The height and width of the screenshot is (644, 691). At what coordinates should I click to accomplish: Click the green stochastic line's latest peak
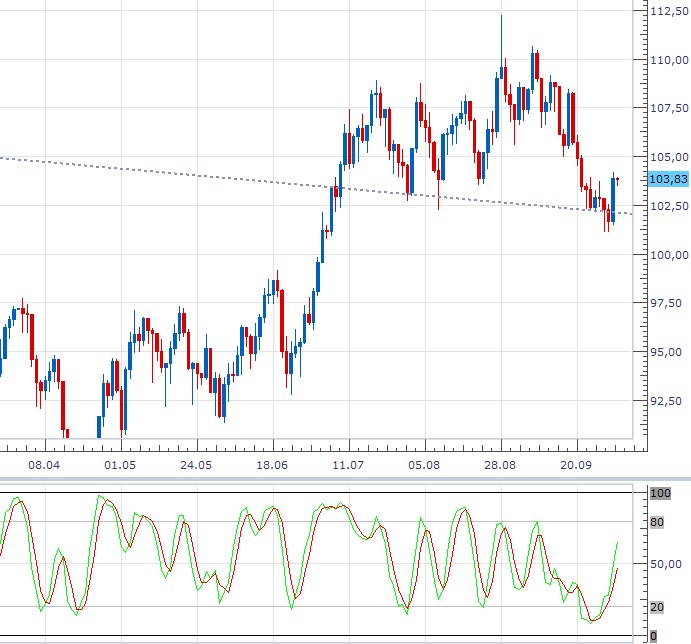point(617,543)
